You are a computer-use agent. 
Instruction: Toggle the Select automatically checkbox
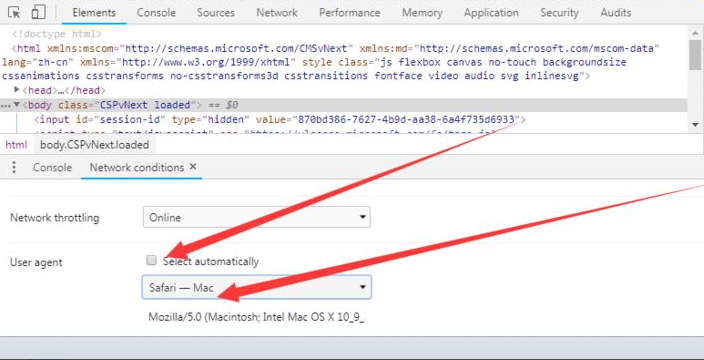coord(152,260)
